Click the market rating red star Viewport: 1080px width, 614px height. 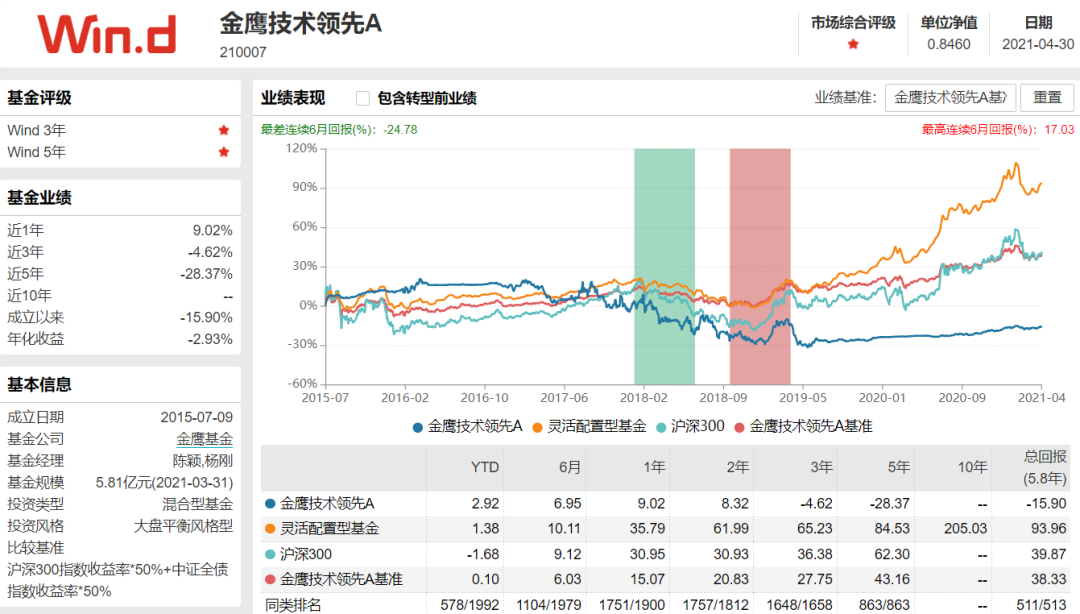coord(853,44)
